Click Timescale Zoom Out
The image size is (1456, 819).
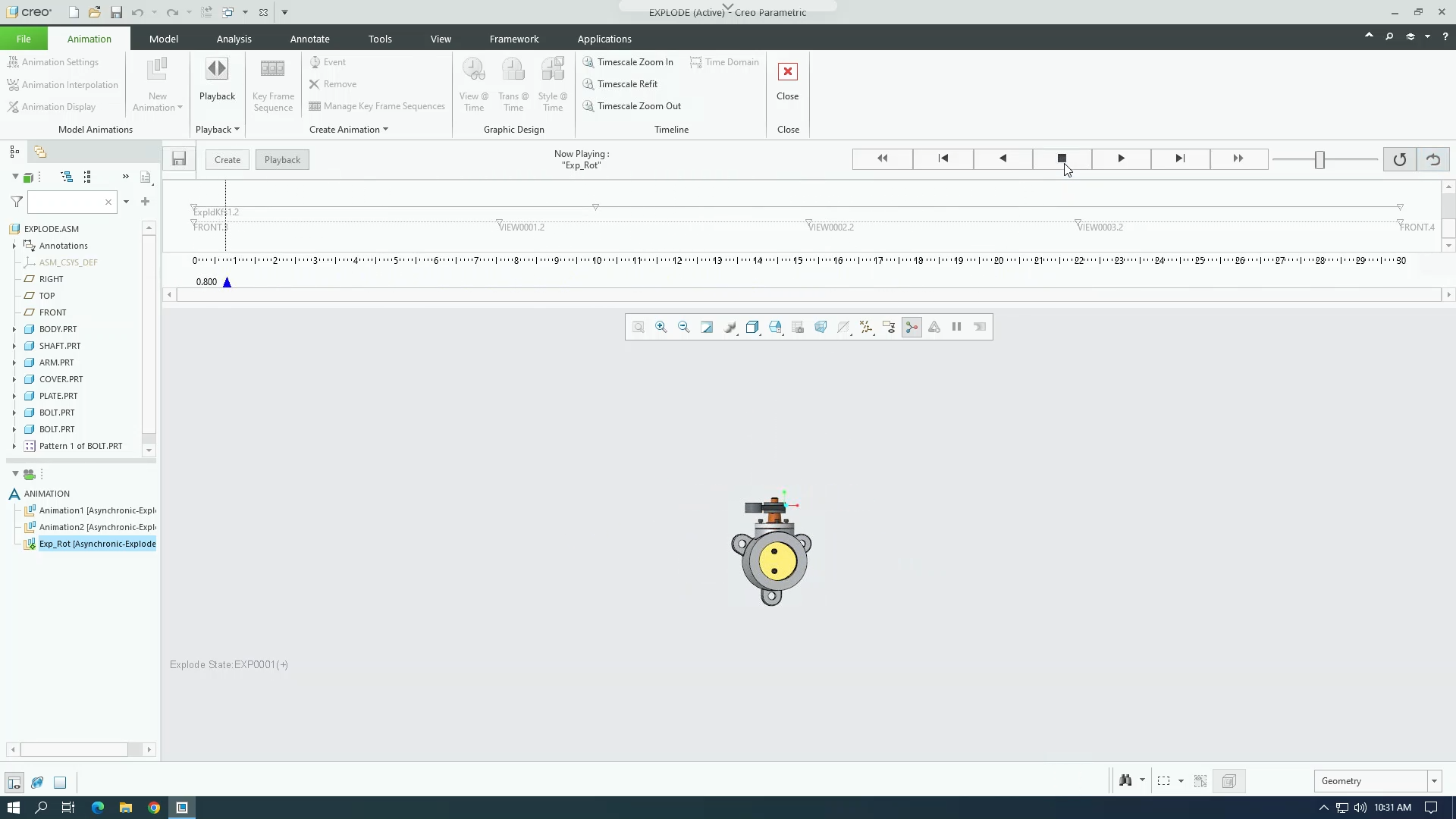[x=631, y=106]
